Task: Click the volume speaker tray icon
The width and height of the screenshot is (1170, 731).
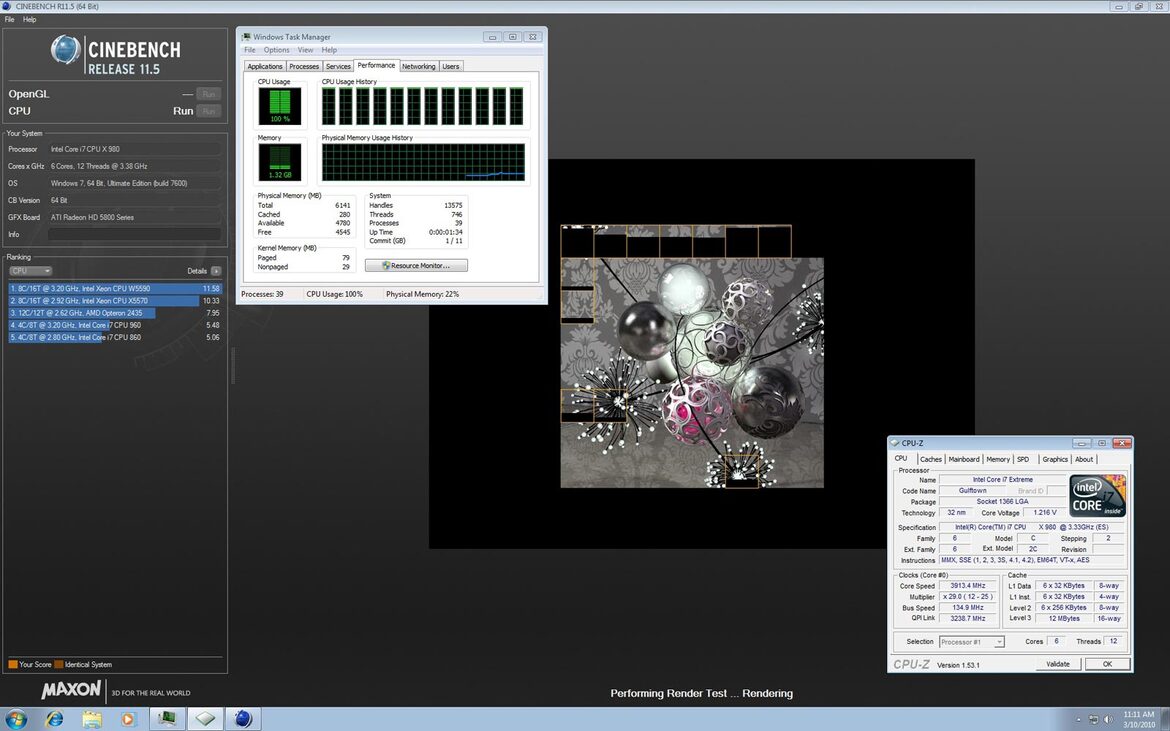Action: (x=1108, y=720)
